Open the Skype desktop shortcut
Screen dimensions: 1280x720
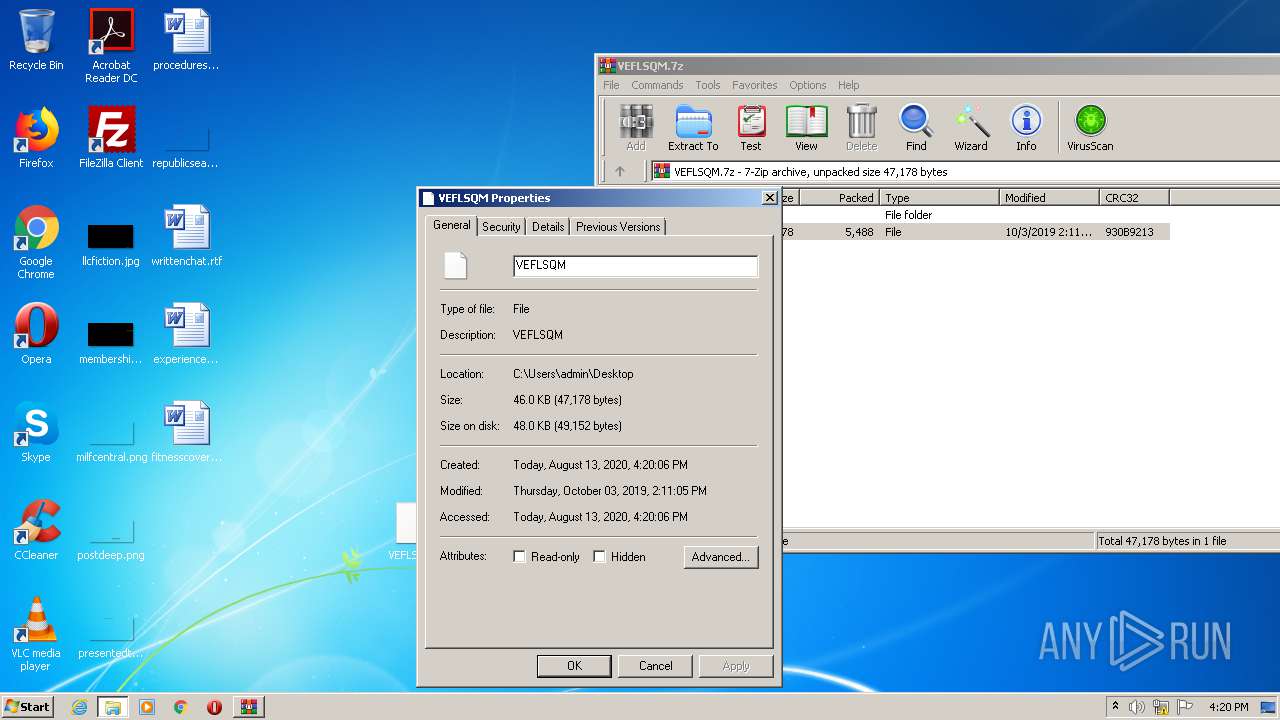36,432
